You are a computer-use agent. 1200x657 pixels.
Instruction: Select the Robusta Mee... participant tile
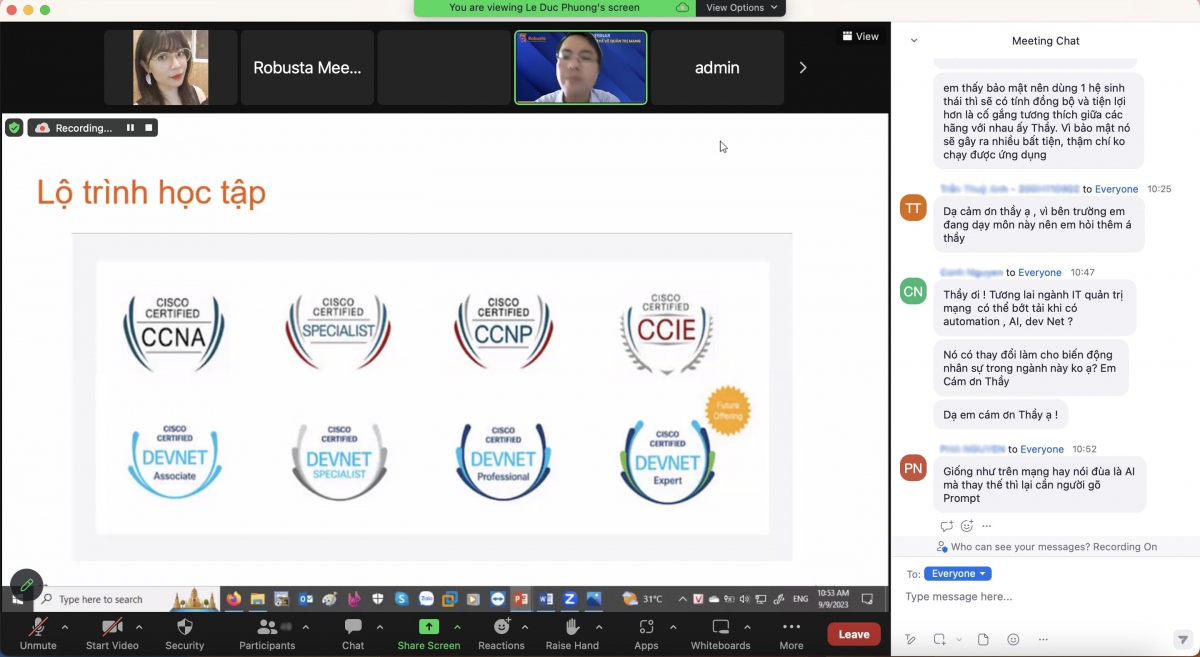(307, 68)
